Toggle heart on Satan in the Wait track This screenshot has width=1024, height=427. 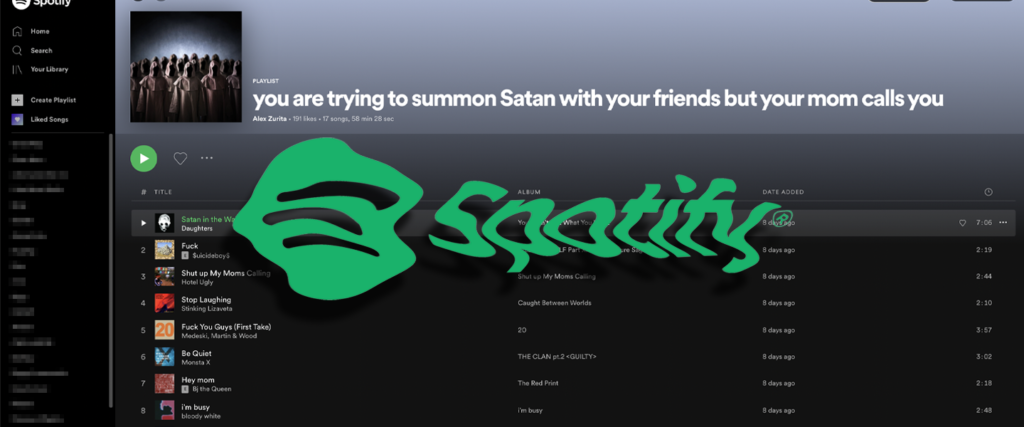[962, 223]
